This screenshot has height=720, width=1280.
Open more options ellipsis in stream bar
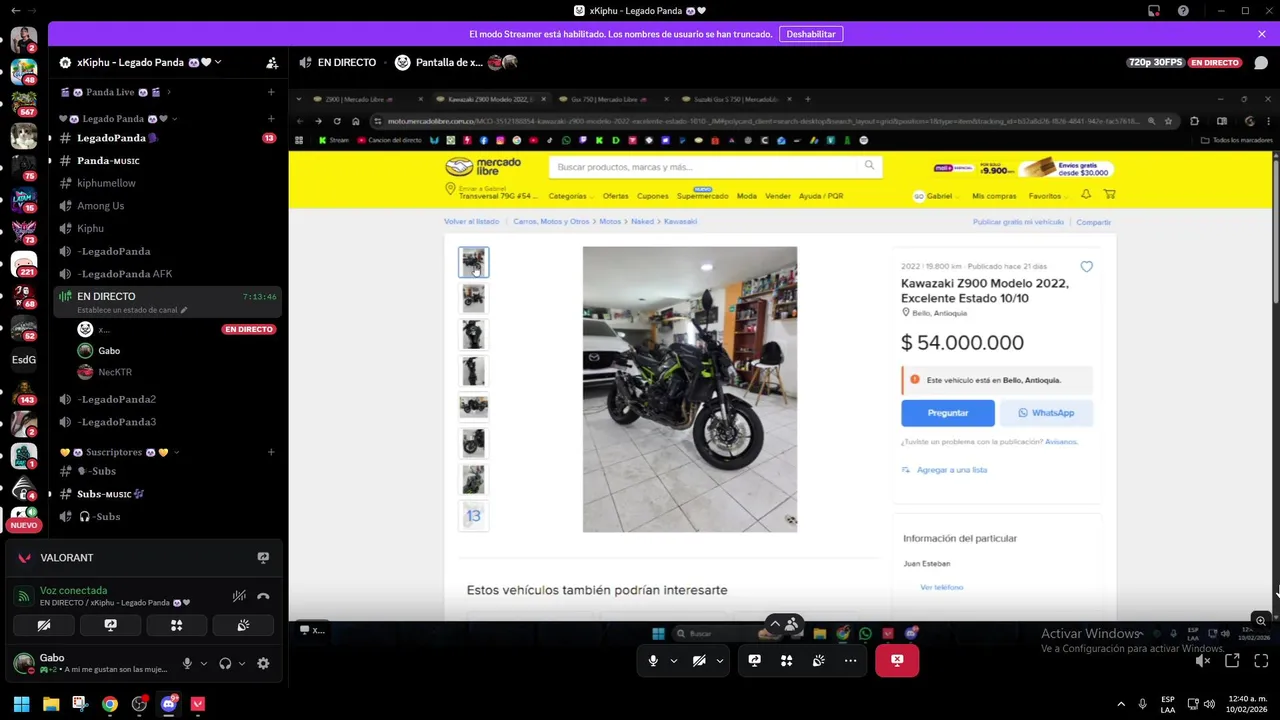850,660
